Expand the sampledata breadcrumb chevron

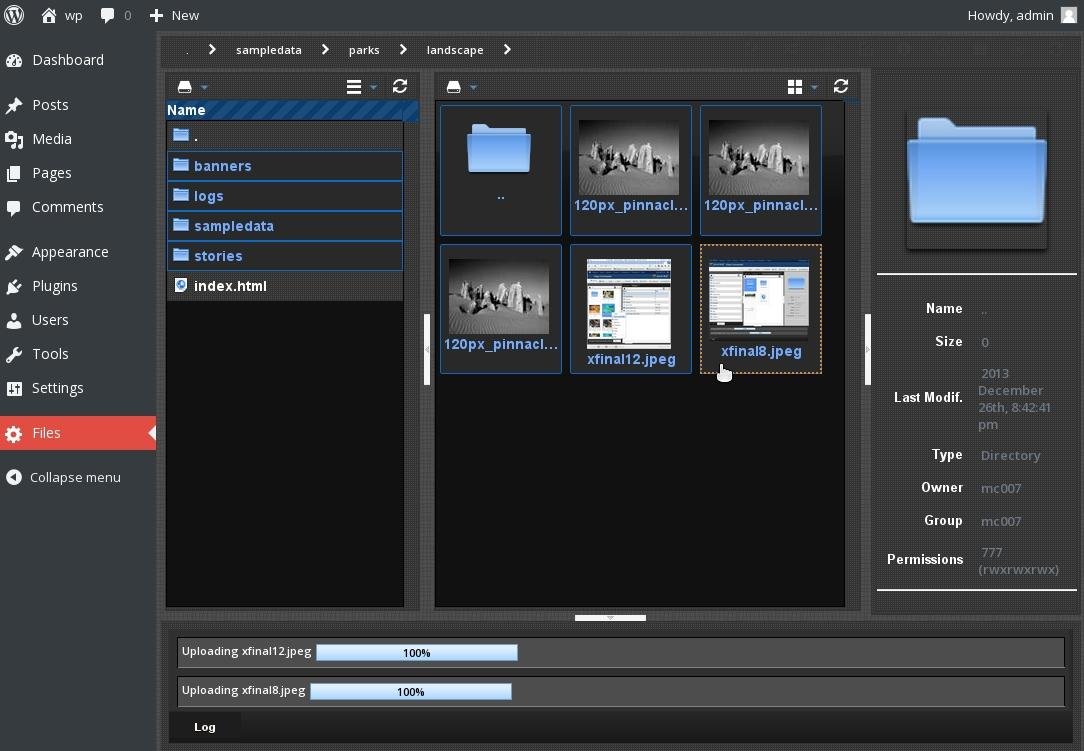point(326,49)
